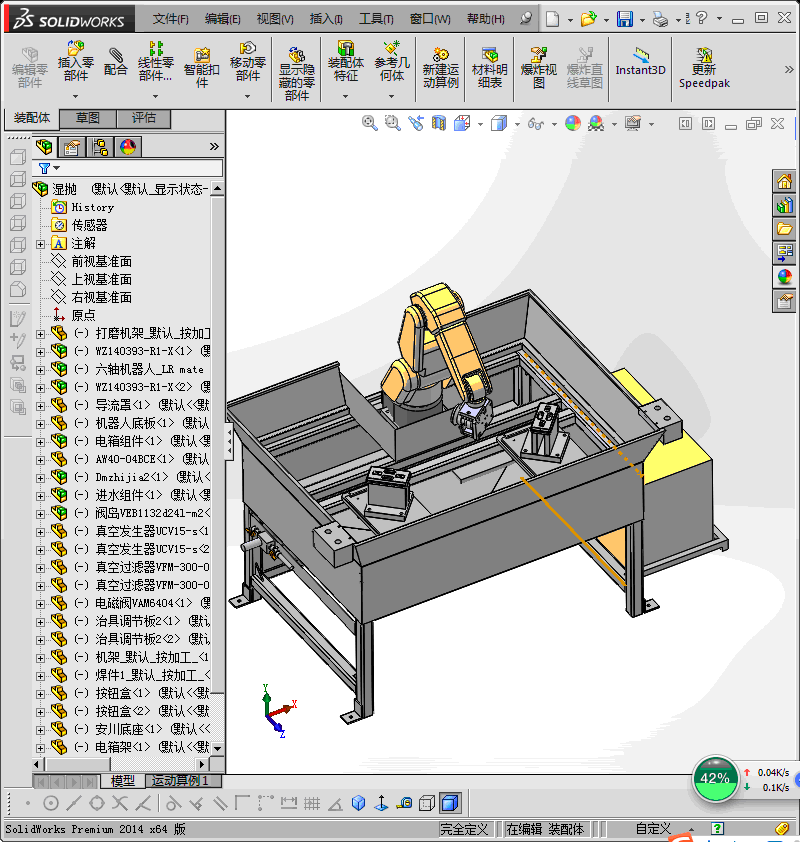Open Reference Geometry tool
The width and height of the screenshot is (800, 842).
(391, 62)
